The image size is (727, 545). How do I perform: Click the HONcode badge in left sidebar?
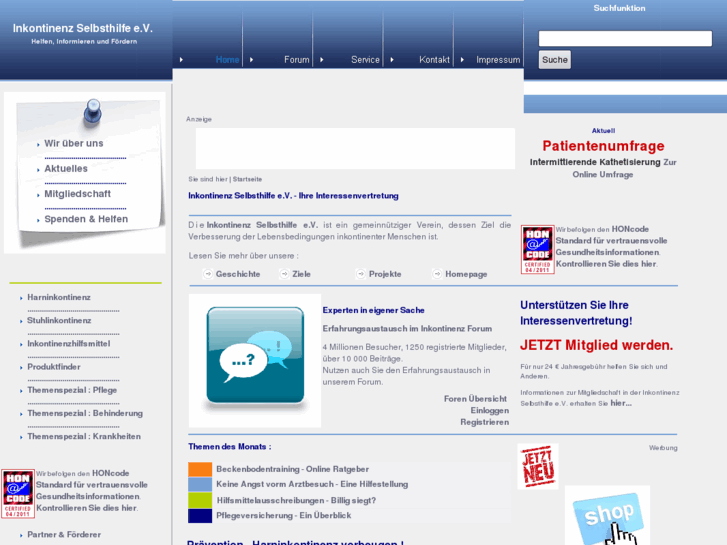point(18,494)
